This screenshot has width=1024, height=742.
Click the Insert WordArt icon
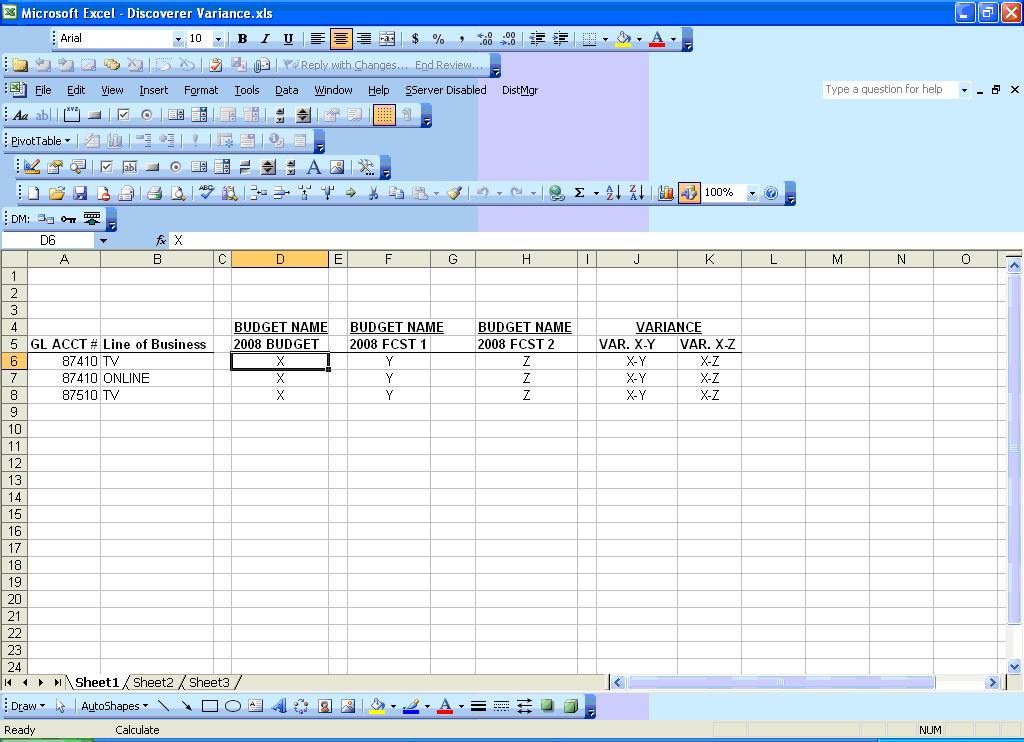[x=278, y=706]
